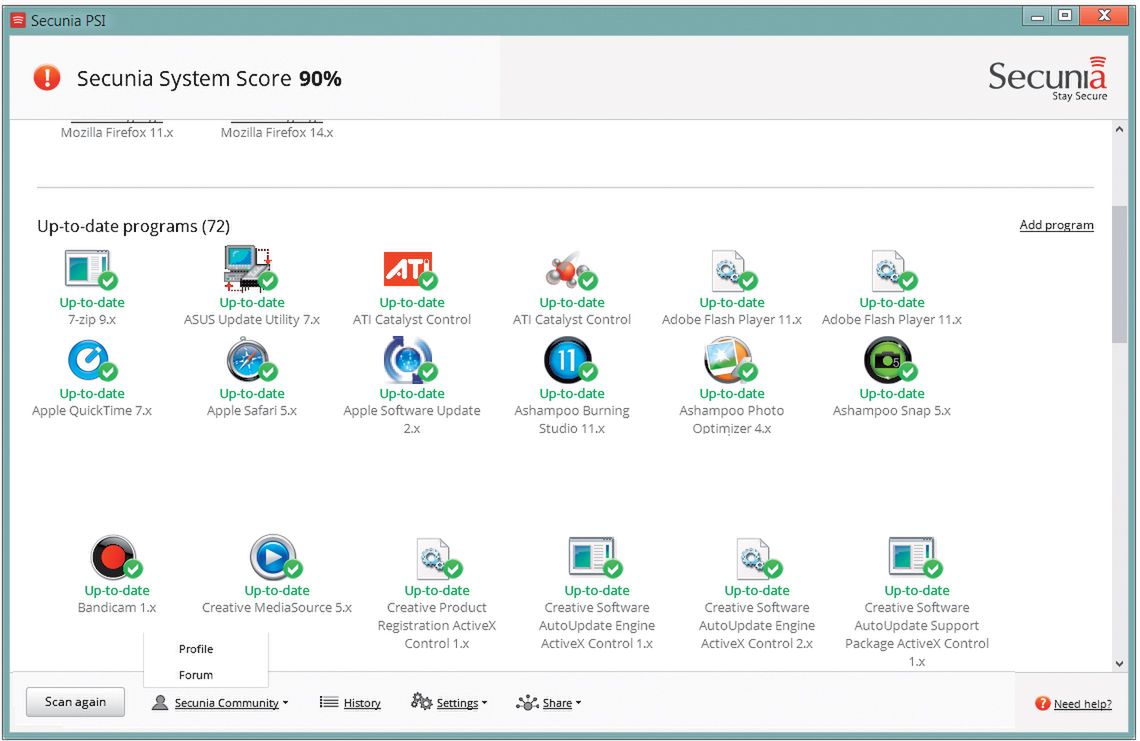This screenshot has height=741, width=1140.
Task: Select the Apple Safari 5.x compass icon
Action: [251, 361]
